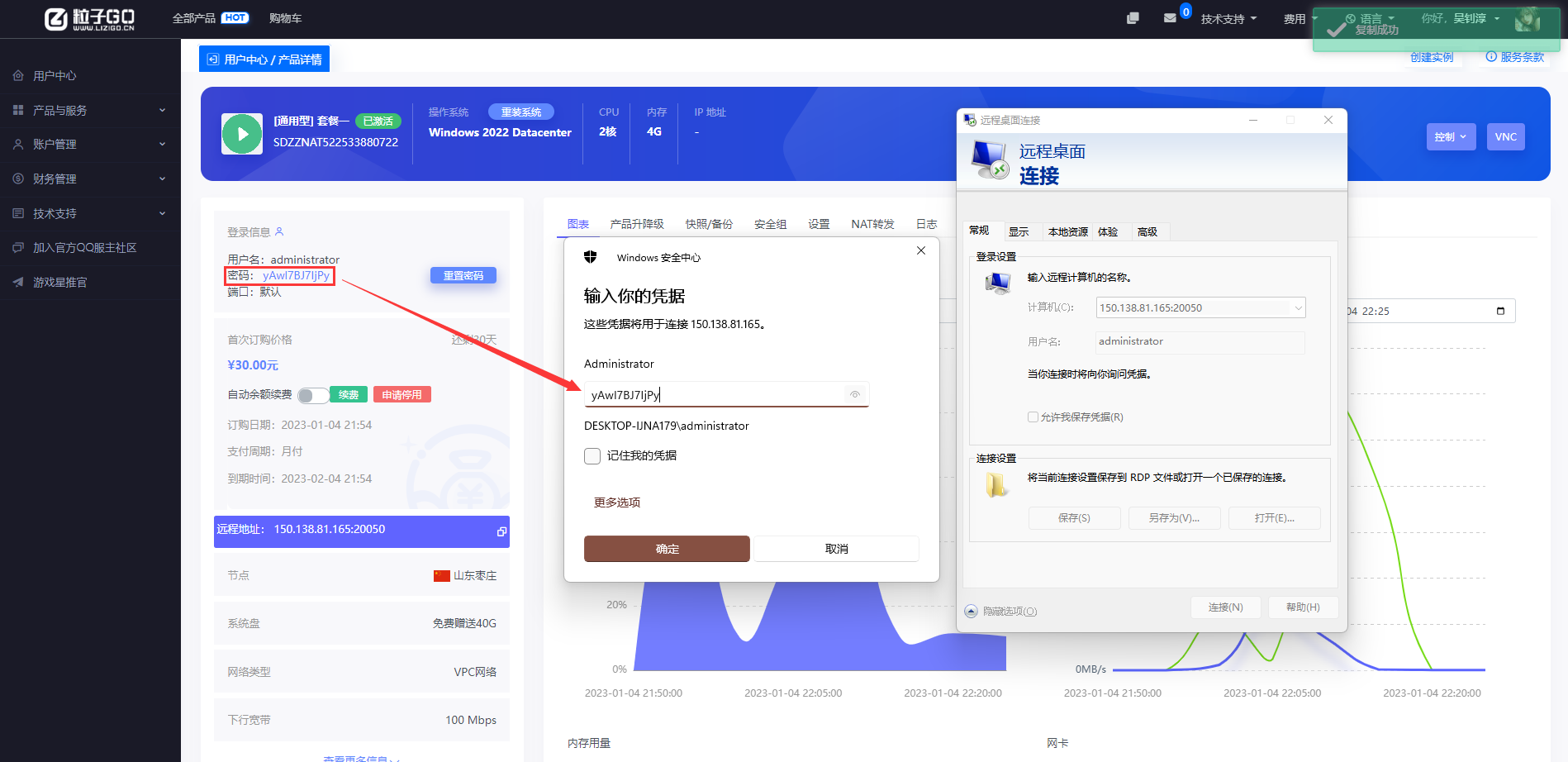Confirm credentials with 确定 button
Image resolution: width=1568 pixels, height=762 pixels.
point(667,549)
